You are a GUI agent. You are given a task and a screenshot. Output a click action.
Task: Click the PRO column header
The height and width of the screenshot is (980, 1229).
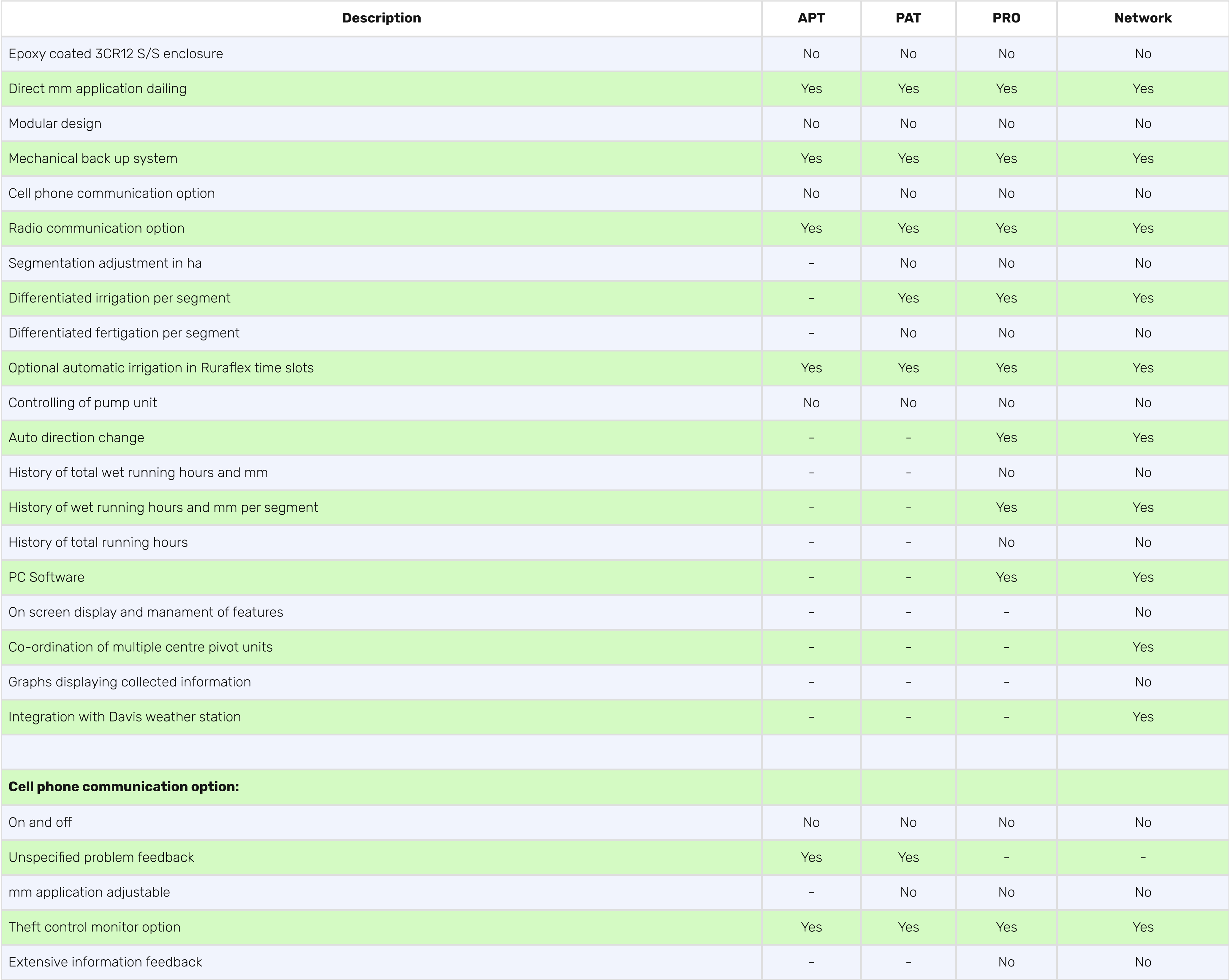click(x=1006, y=18)
